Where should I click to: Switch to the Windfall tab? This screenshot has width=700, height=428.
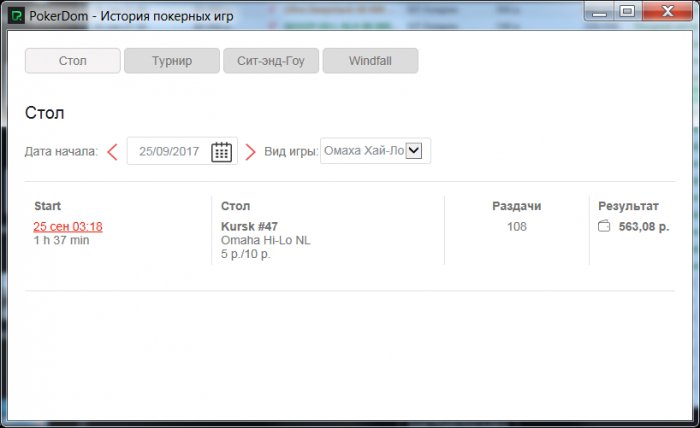click(371, 61)
